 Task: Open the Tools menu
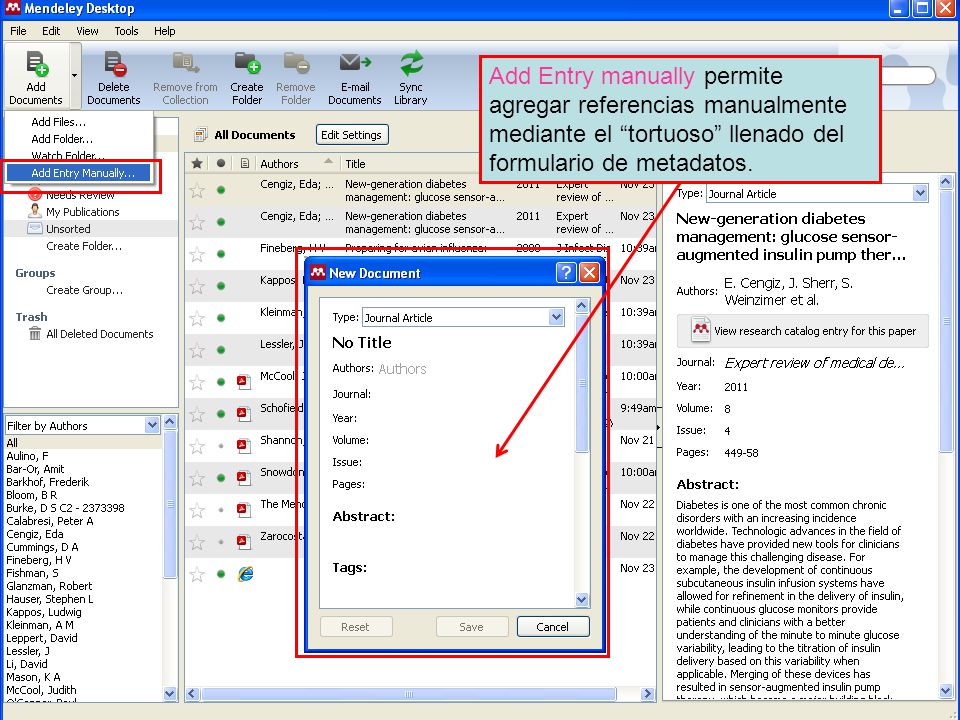(x=126, y=31)
